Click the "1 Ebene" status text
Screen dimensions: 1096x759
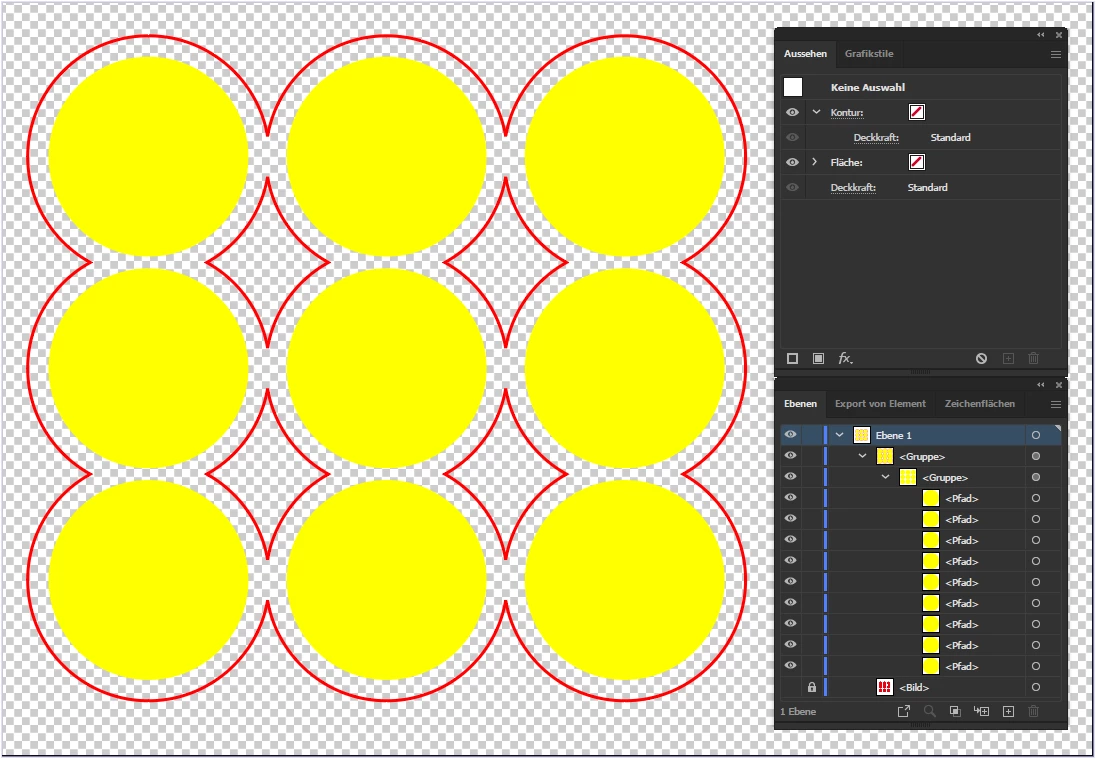click(798, 711)
